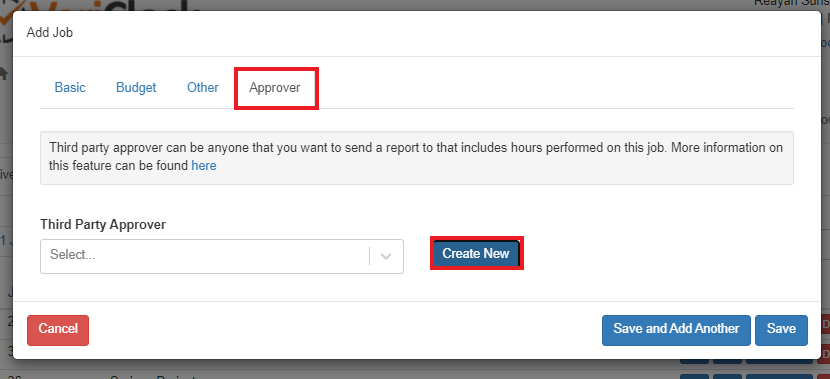
Task: Click Save and Add Another
Action: (676, 330)
